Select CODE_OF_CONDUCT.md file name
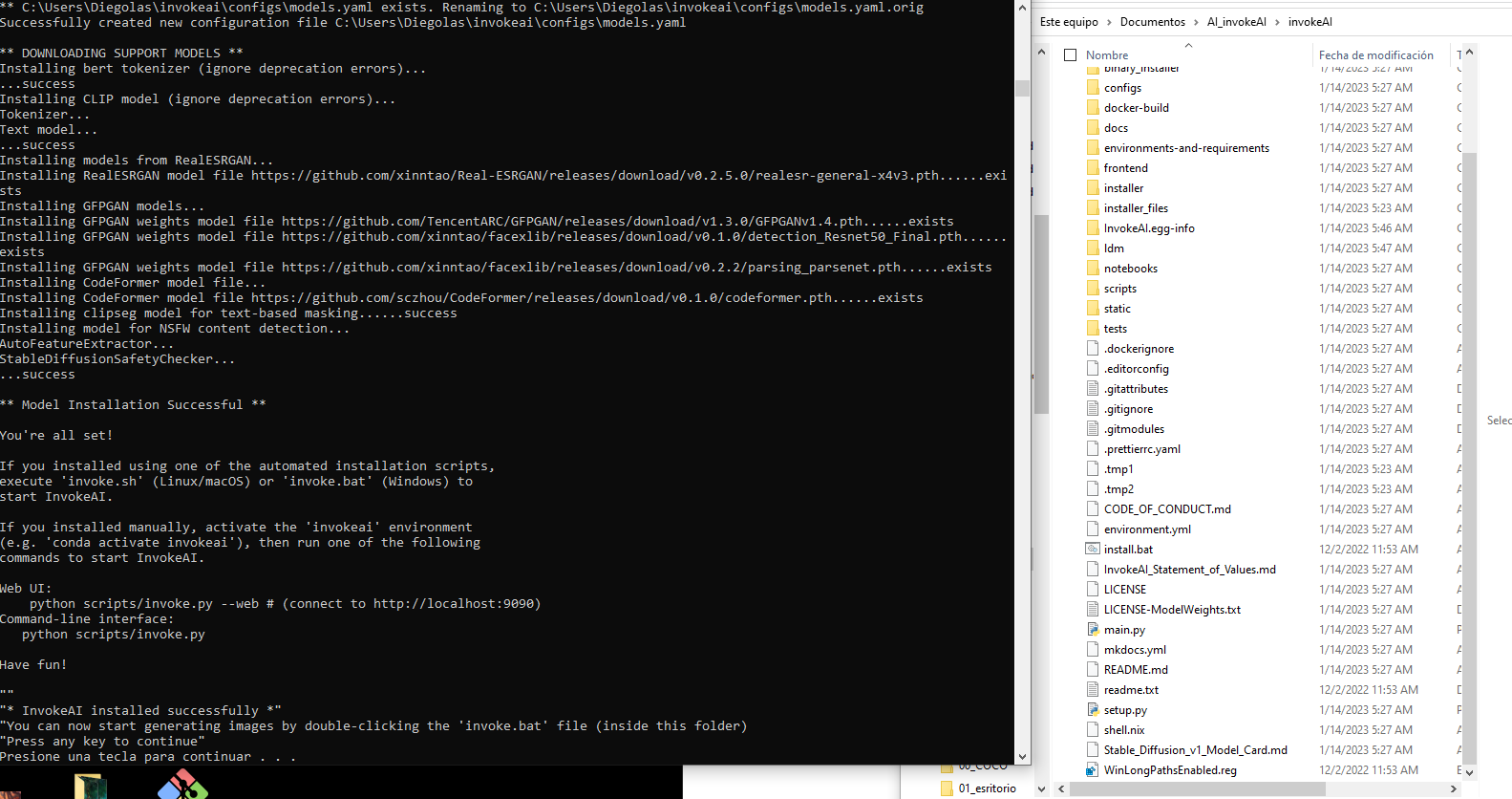The image size is (1512, 799). tap(1167, 509)
